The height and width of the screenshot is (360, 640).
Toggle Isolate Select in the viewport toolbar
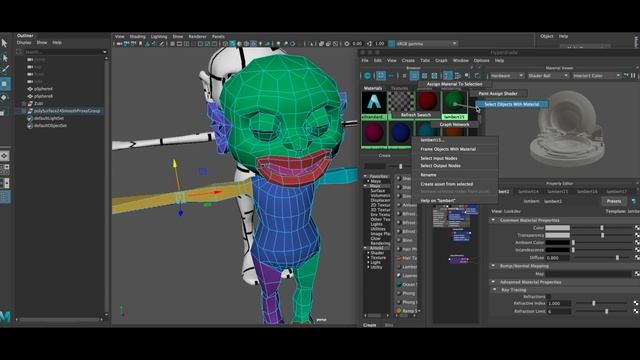click(x=311, y=44)
